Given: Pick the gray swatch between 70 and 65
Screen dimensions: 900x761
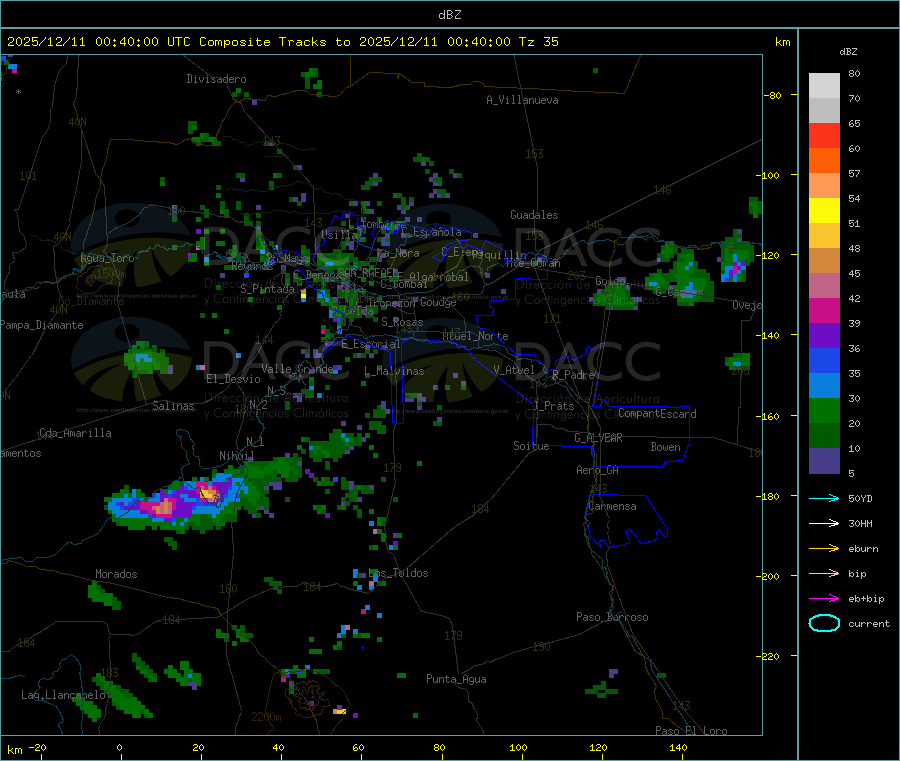Looking at the screenshot, I should click(x=824, y=111).
